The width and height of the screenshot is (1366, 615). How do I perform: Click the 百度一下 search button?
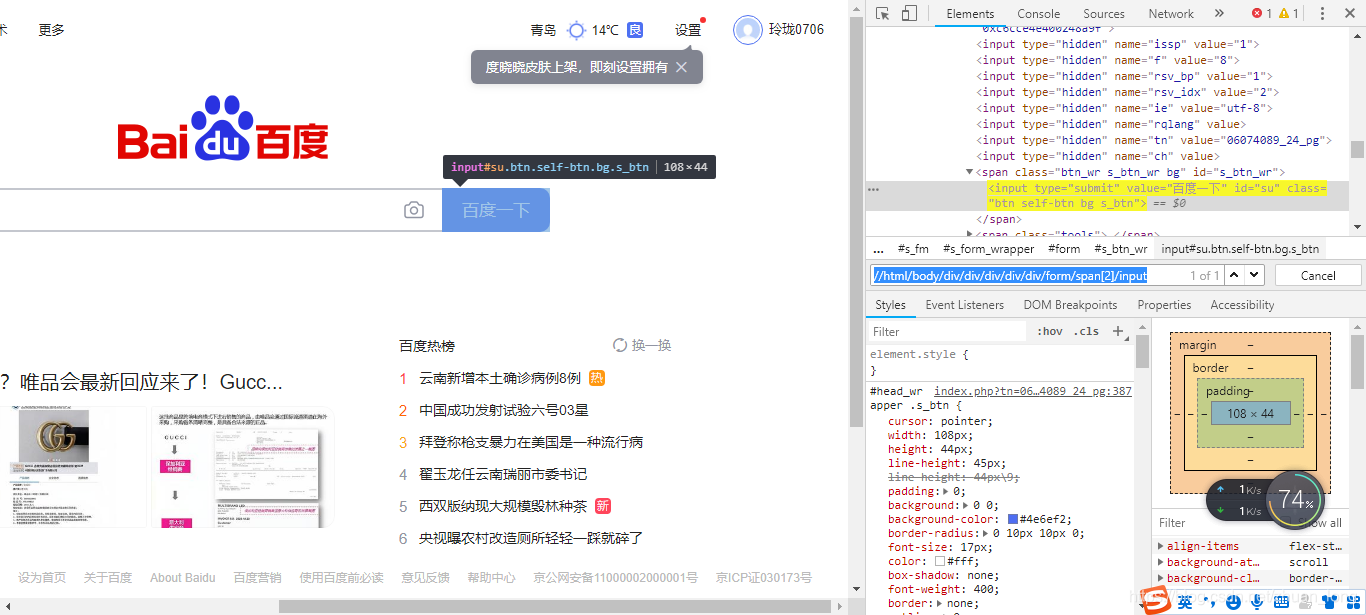(x=496, y=210)
